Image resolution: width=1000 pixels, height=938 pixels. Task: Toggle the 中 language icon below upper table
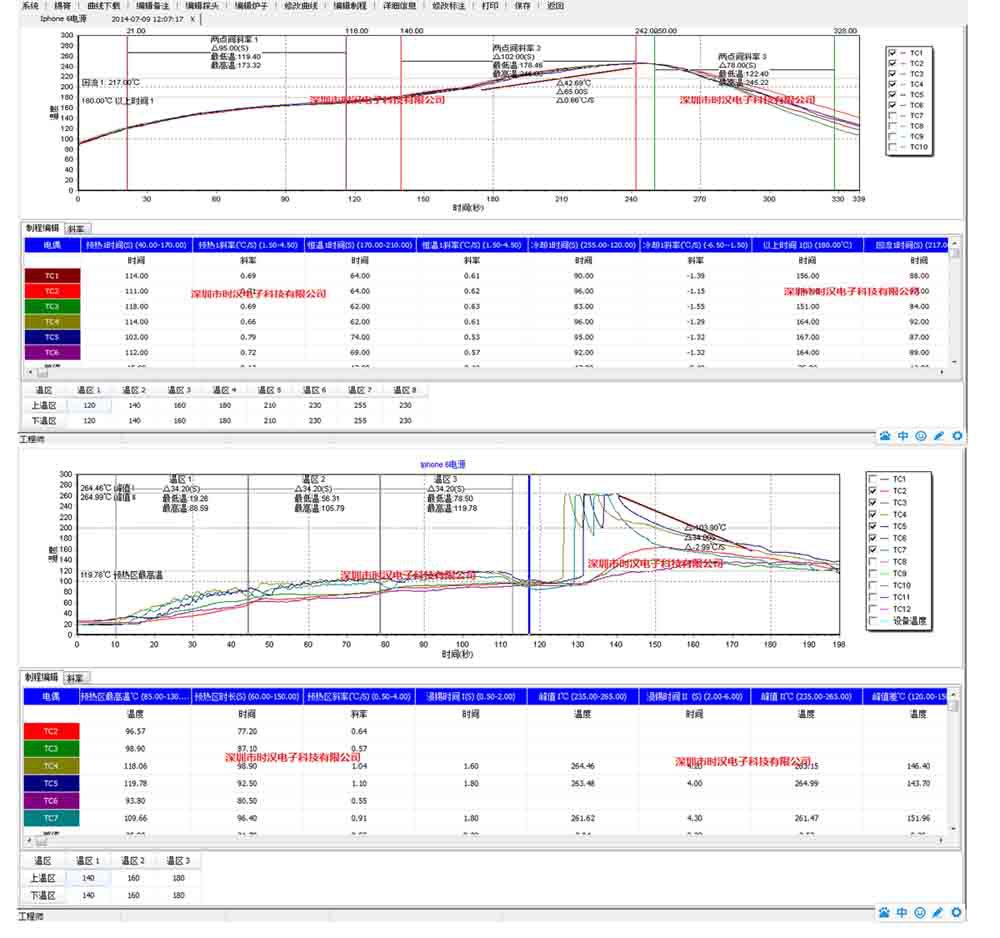pos(903,436)
